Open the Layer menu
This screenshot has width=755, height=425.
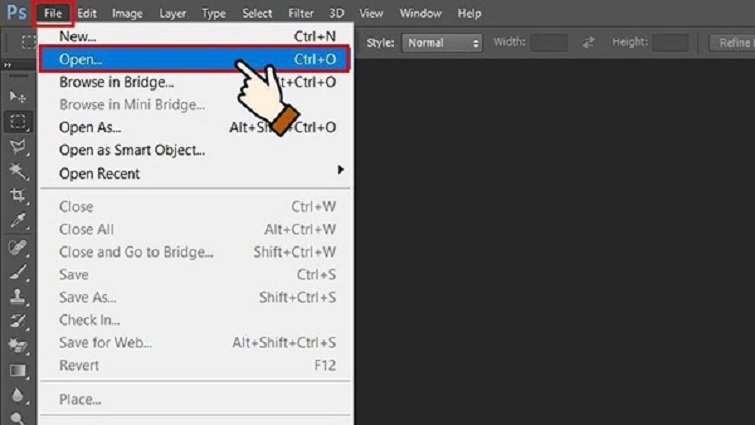tap(172, 13)
